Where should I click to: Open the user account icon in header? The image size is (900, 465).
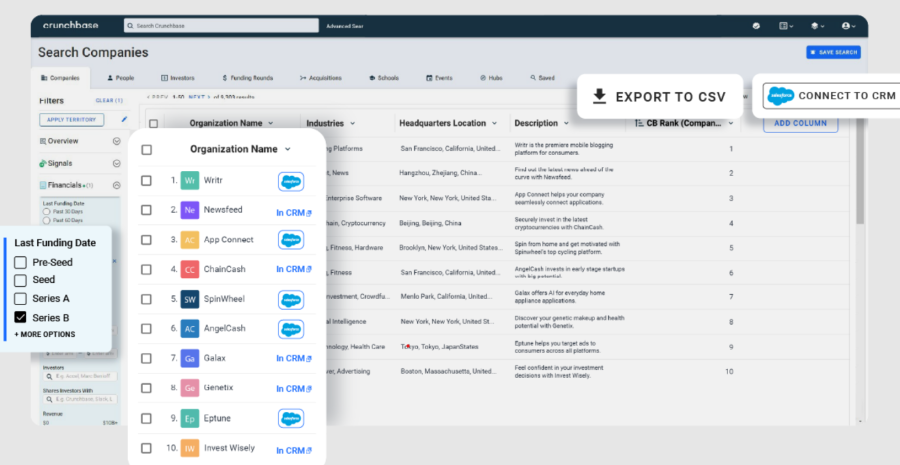pyautogui.click(x=847, y=26)
